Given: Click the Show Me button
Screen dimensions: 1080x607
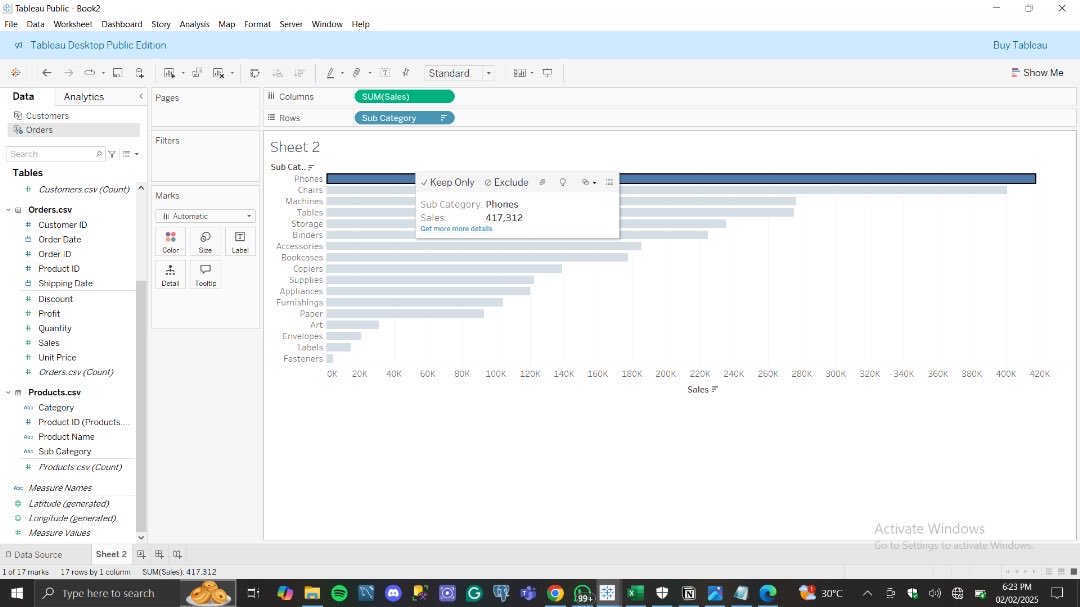Looking at the screenshot, I should pyautogui.click(x=1037, y=72).
